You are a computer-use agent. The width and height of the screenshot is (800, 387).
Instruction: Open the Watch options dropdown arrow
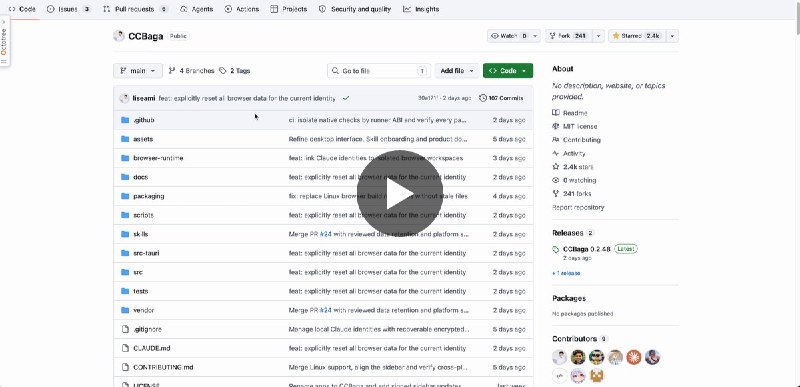point(535,36)
